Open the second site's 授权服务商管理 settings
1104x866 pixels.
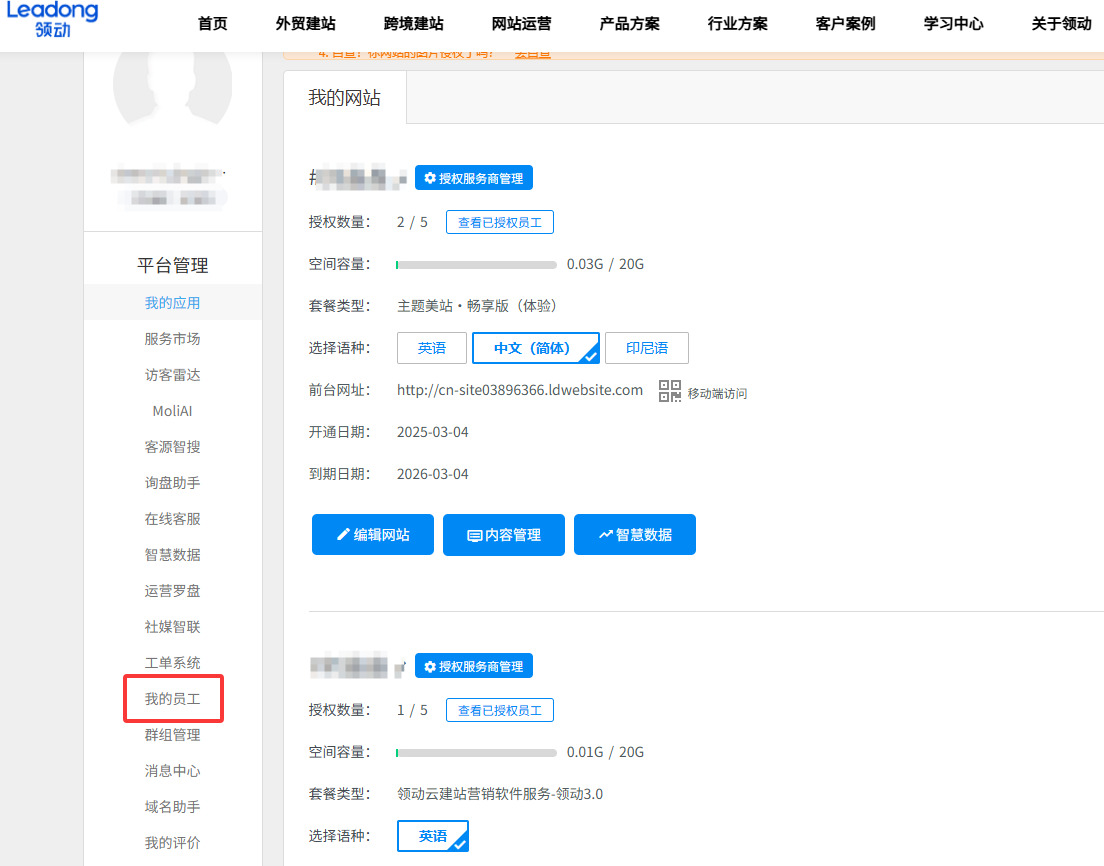(473, 665)
